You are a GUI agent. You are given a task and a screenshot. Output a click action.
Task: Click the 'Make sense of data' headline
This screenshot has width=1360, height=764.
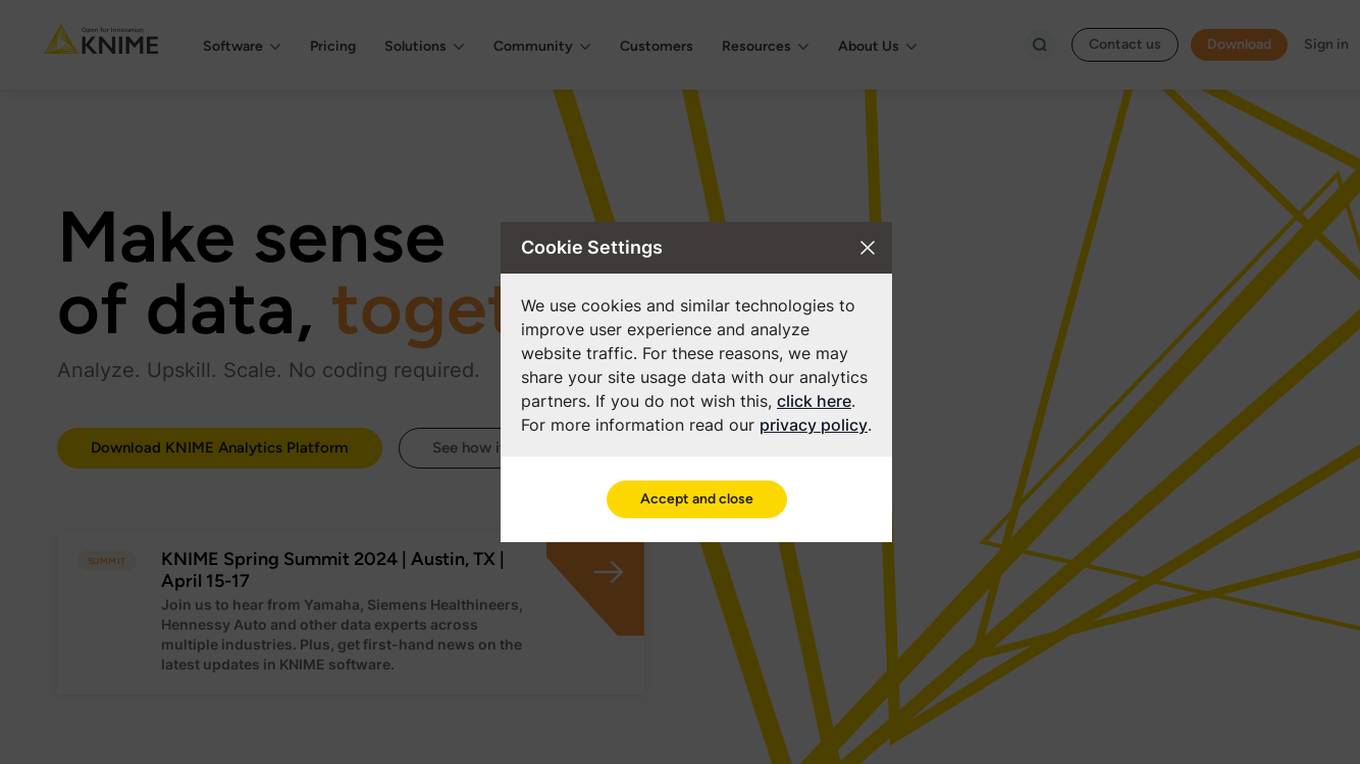click(x=279, y=273)
